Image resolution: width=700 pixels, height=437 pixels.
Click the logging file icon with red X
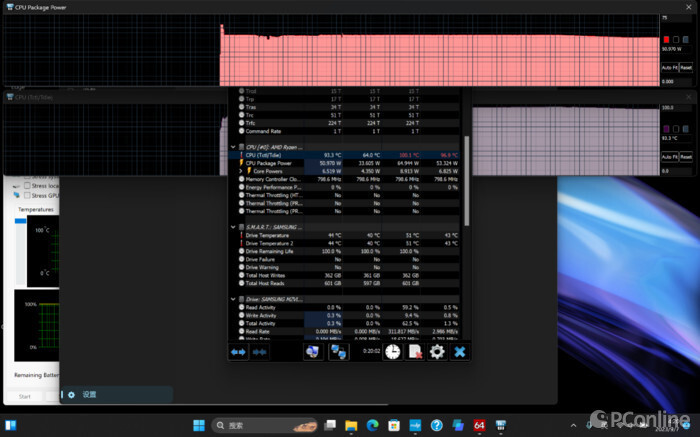[x=415, y=352]
